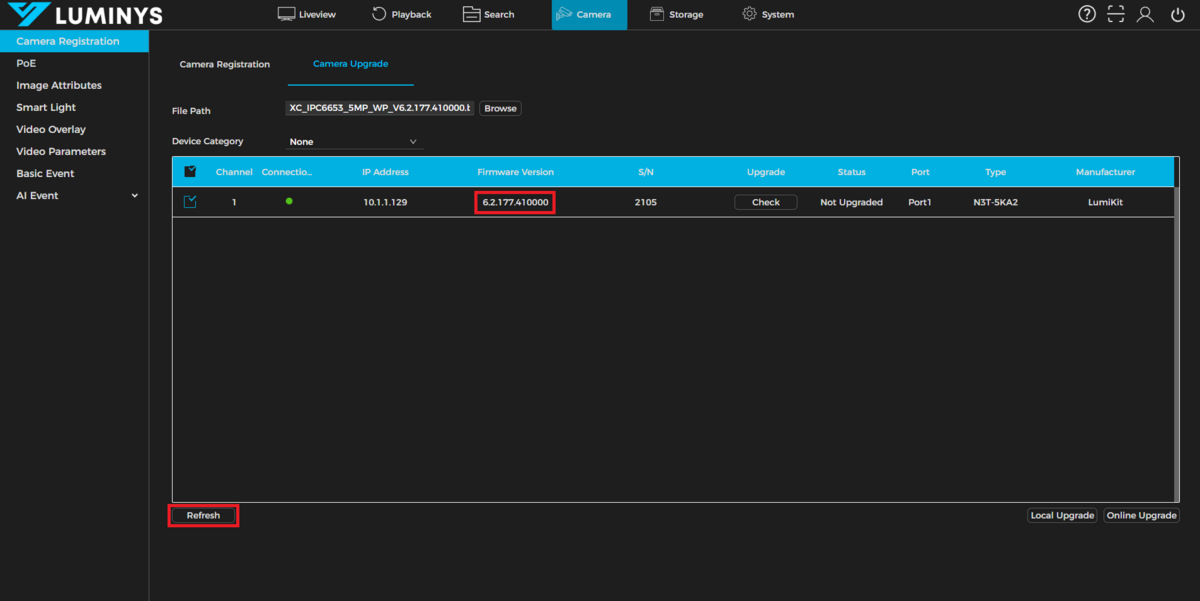Click the help question mark icon

(x=1087, y=14)
